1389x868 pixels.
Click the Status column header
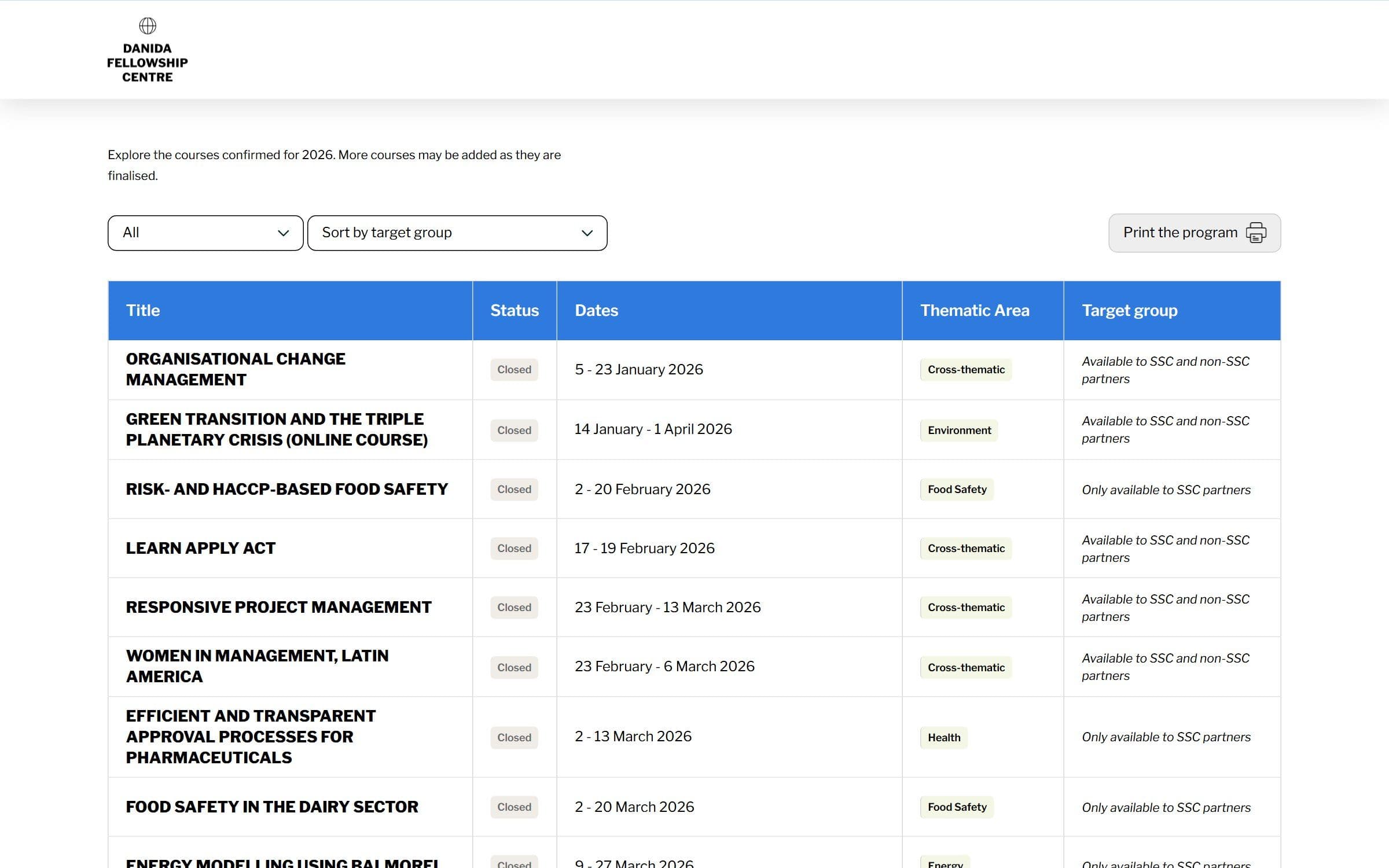pyautogui.click(x=515, y=311)
